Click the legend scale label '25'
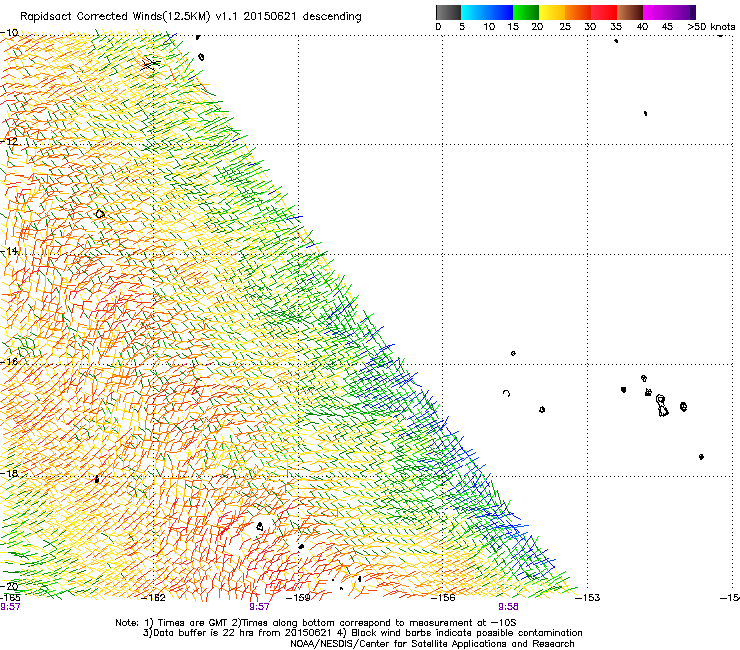Screen dimensions: 740x650 [565, 27]
